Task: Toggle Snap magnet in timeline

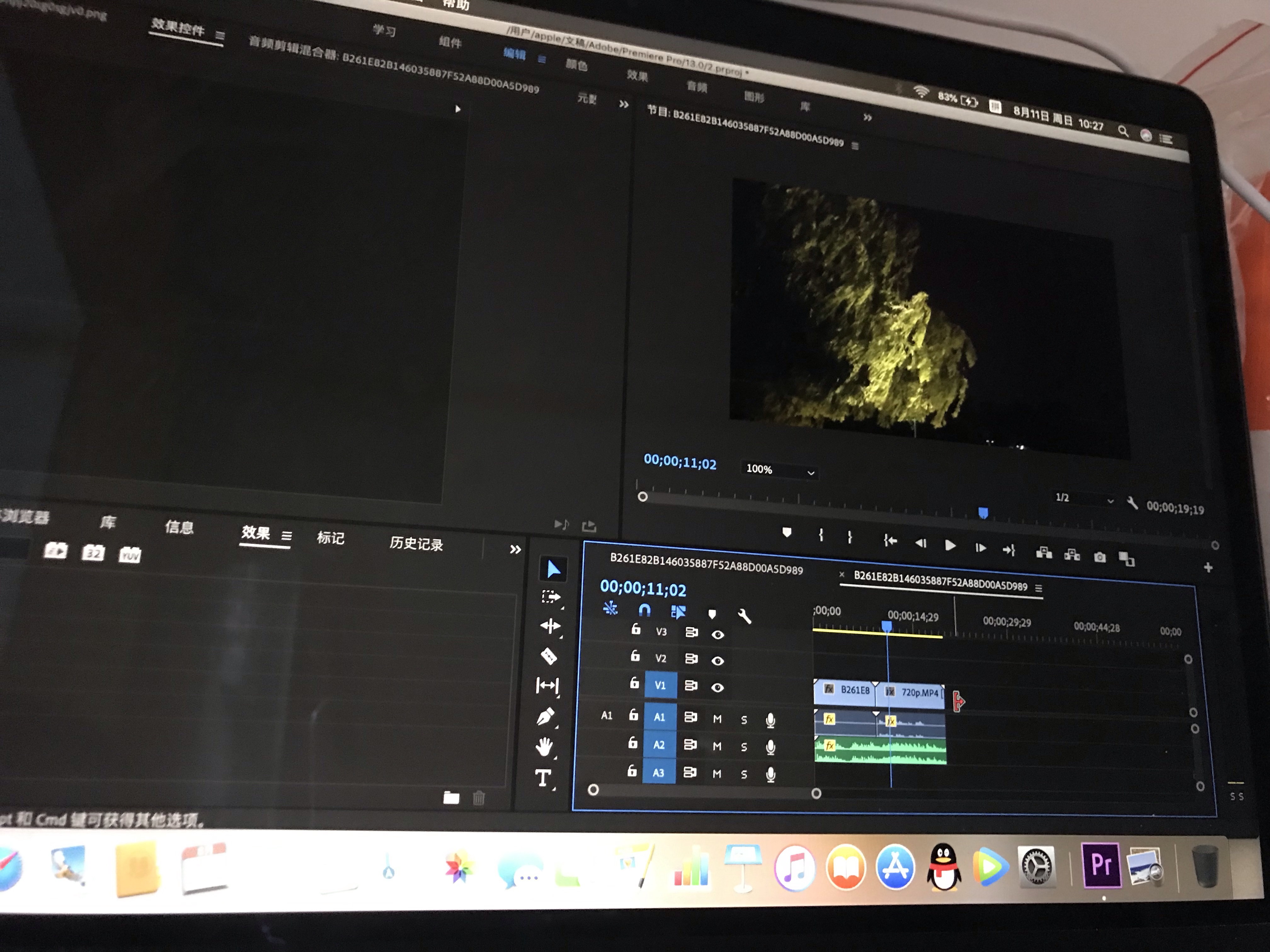Action: click(x=644, y=610)
